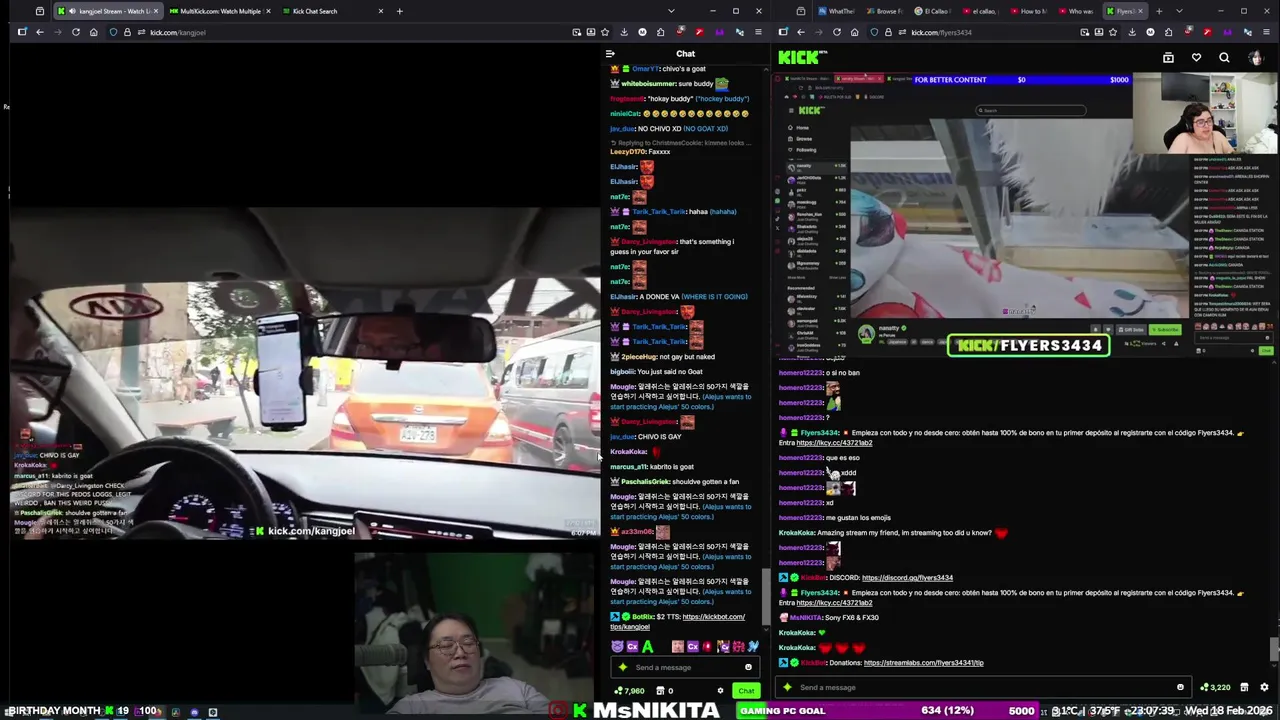The width and height of the screenshot is (1280, 720).
Task: Click the kangjoel chat scrollbar
Action: click(765, 595)
